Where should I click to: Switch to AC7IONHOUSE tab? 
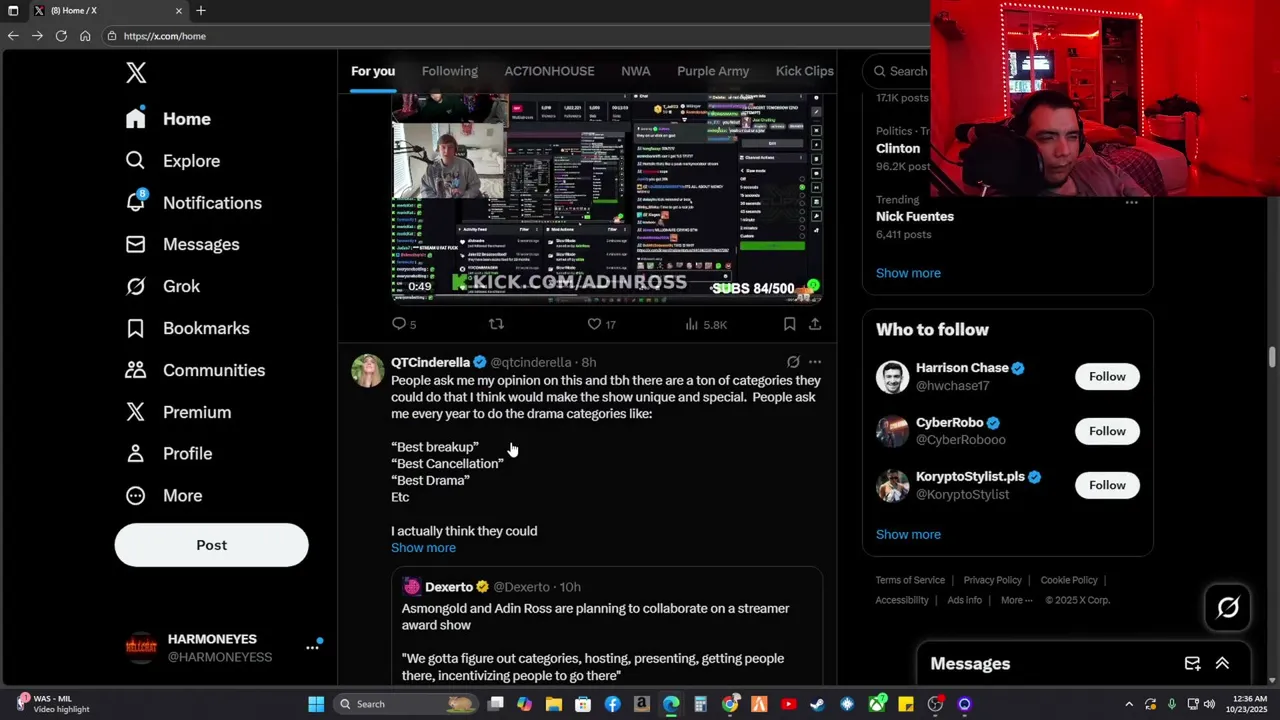[549, 71]
